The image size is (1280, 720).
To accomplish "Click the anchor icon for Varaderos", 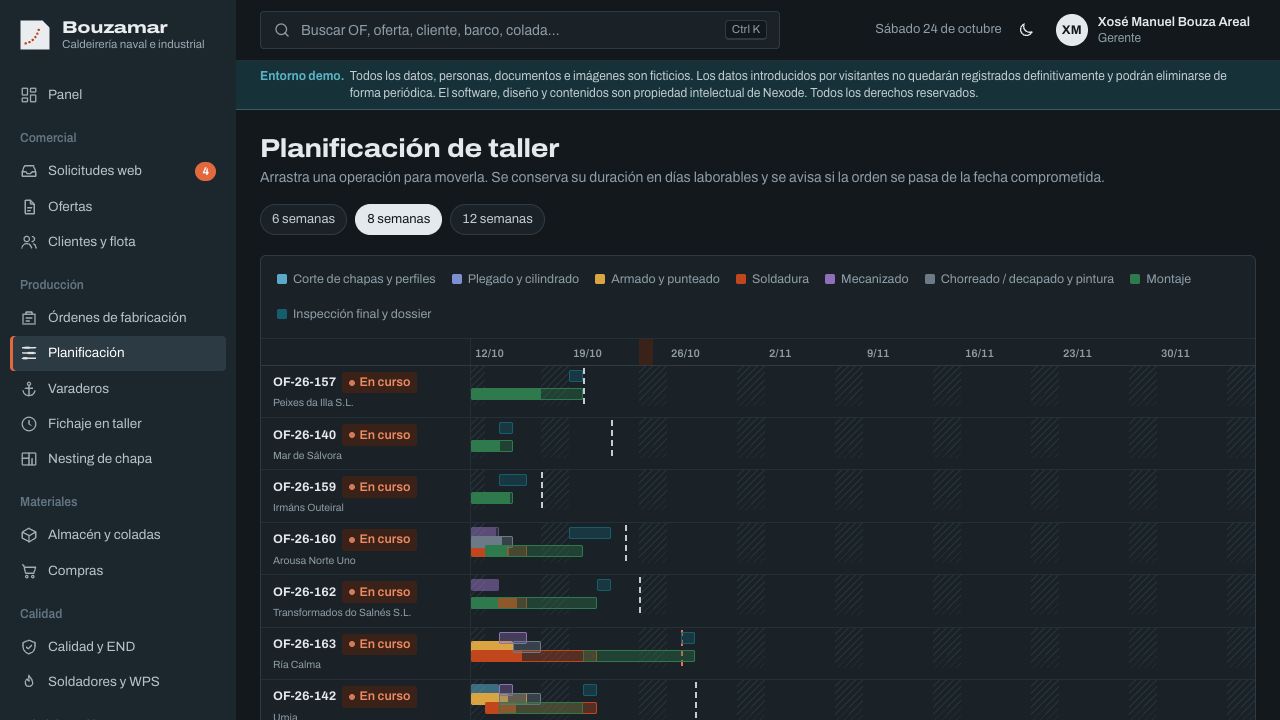I will pos(29,389).
